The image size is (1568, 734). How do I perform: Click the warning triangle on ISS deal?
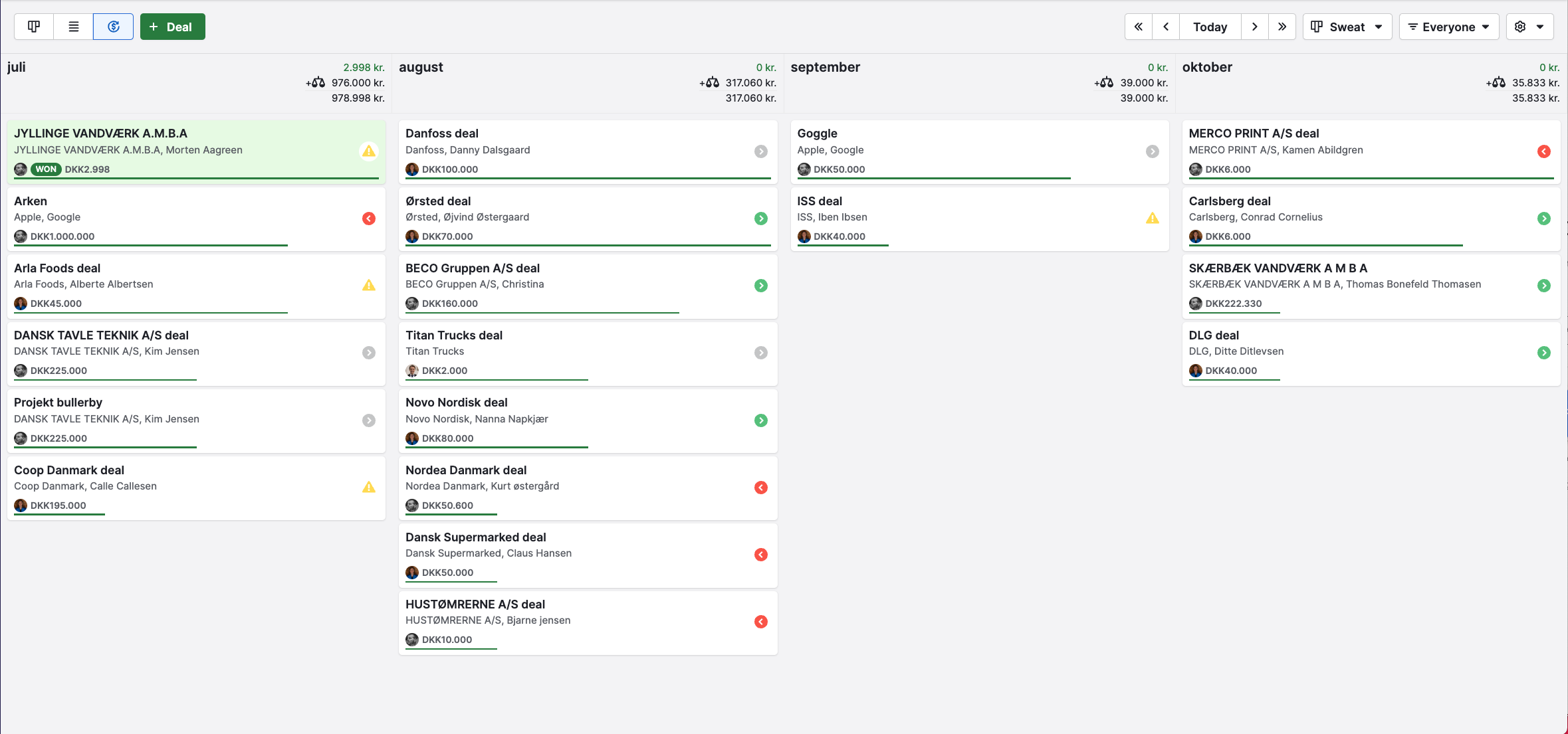click(1153, 219)
